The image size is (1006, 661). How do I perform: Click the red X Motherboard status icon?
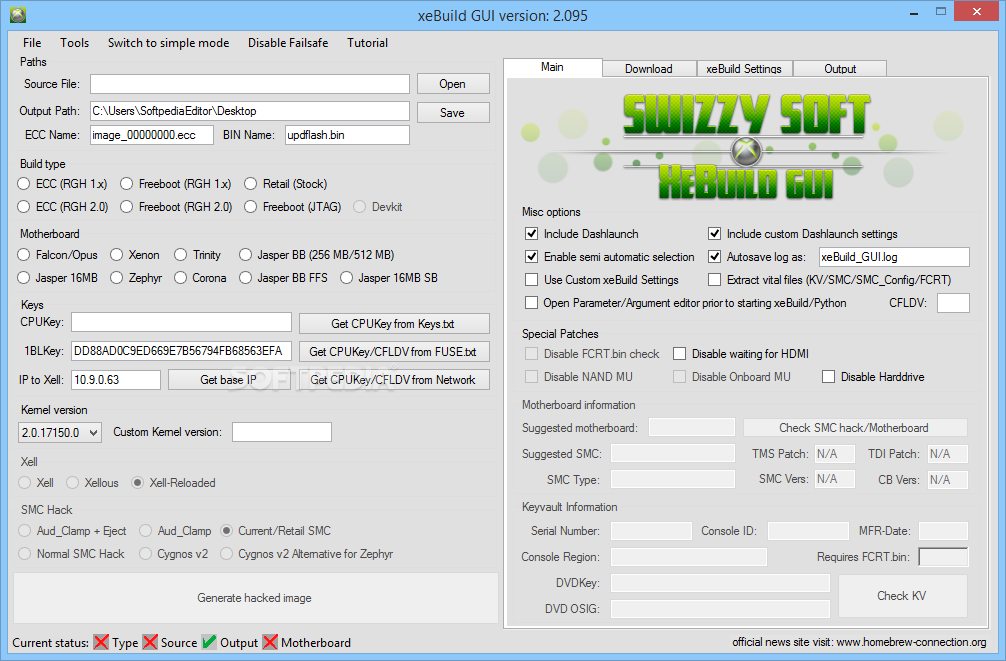[x=270, y=642]
